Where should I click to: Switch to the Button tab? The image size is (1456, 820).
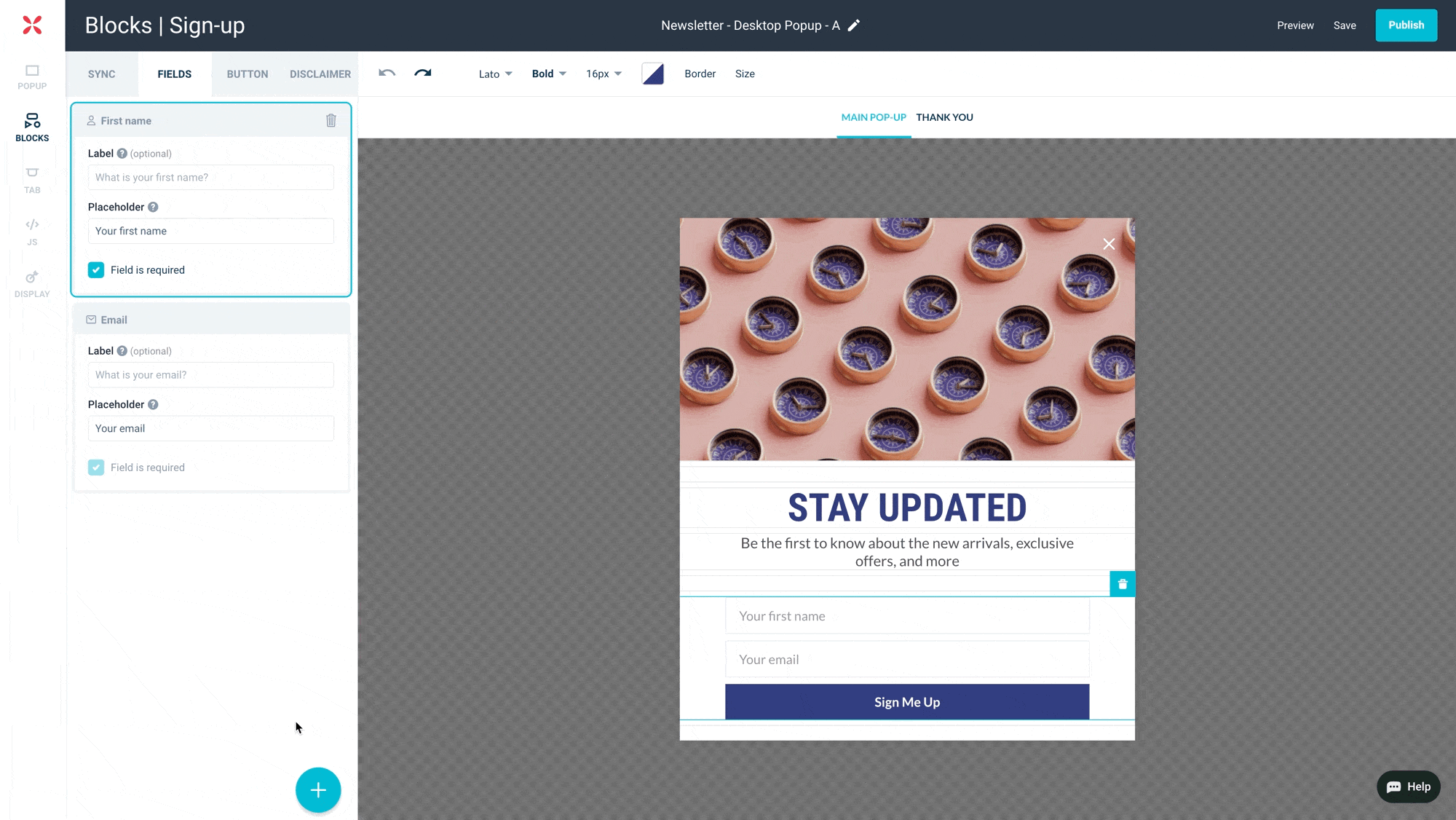pos(248,74)
